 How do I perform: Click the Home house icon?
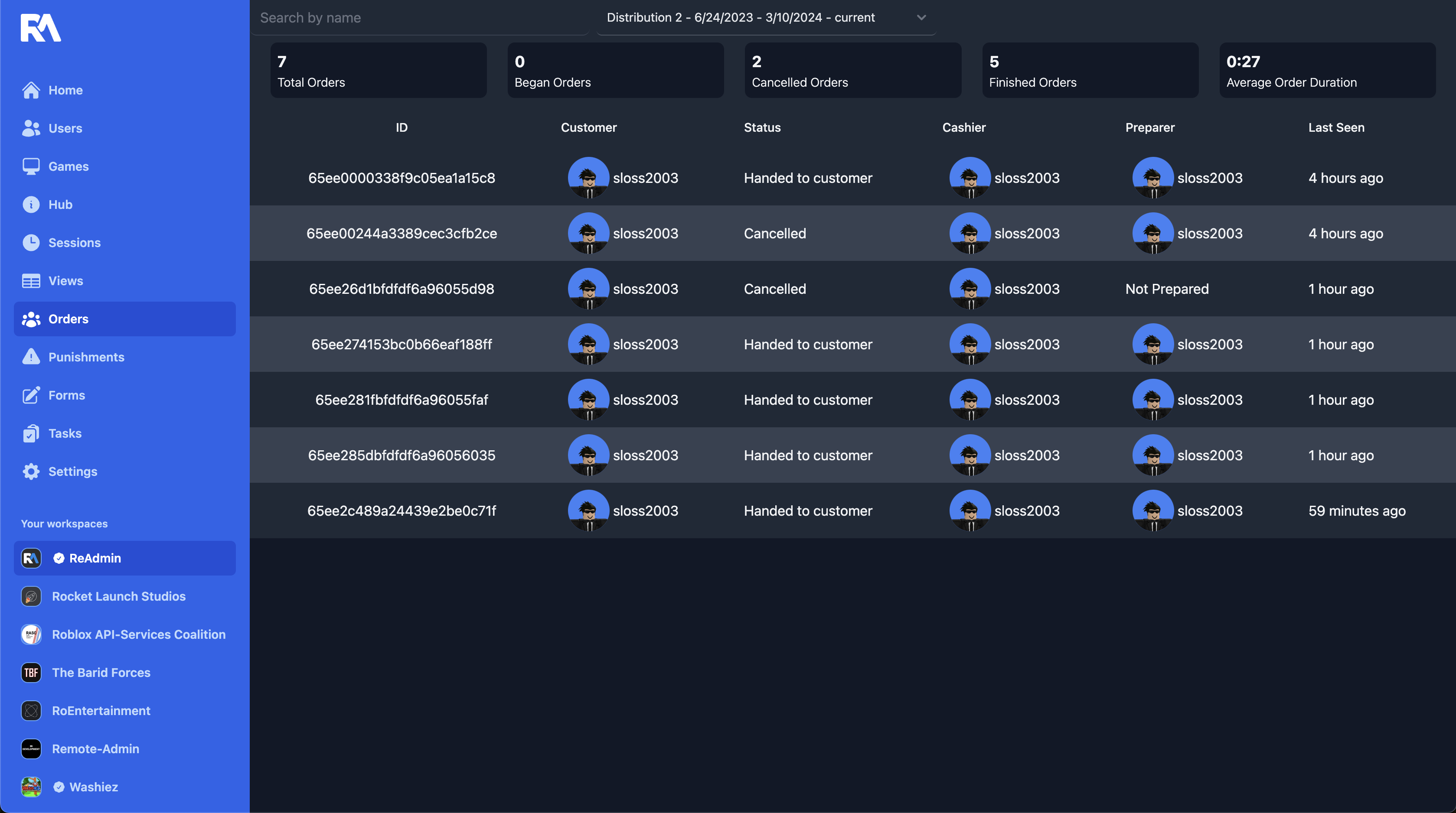(30, 91)
